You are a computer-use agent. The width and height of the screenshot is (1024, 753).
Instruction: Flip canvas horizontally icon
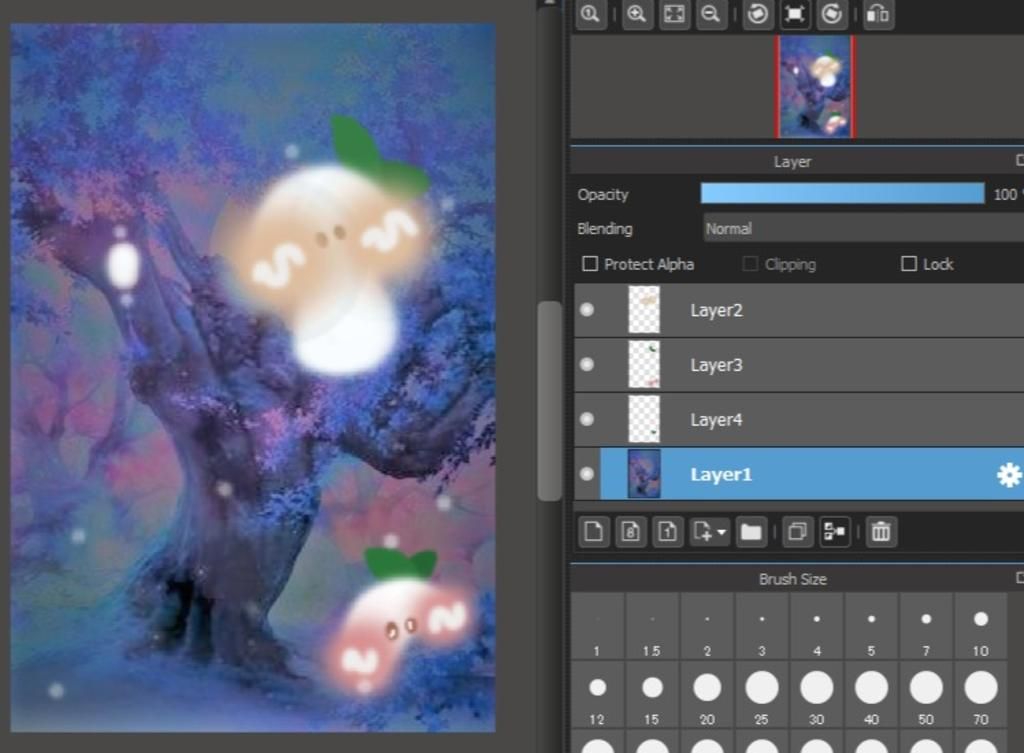tap(878, 14)
